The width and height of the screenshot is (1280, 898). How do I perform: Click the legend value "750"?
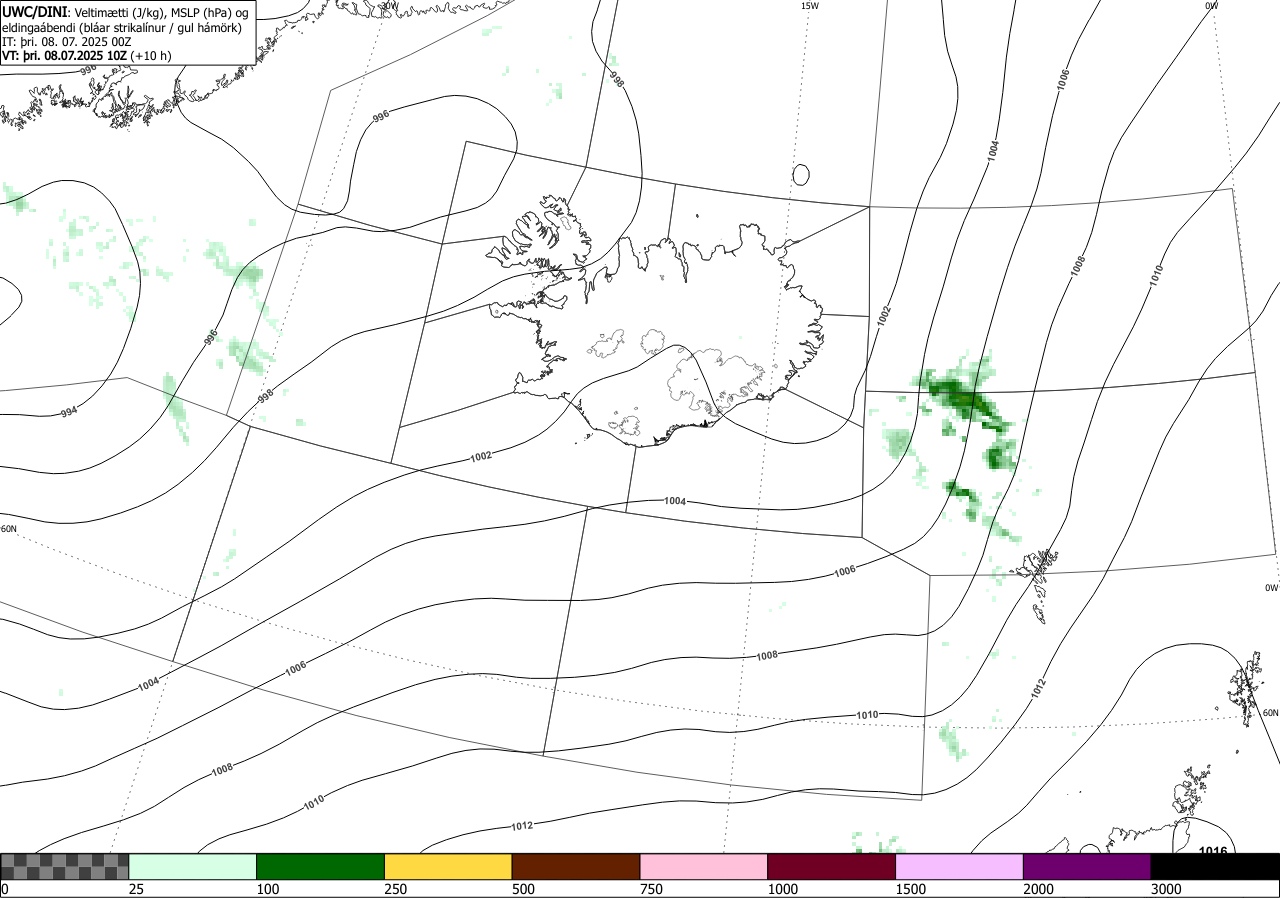[x=651, y=889]
